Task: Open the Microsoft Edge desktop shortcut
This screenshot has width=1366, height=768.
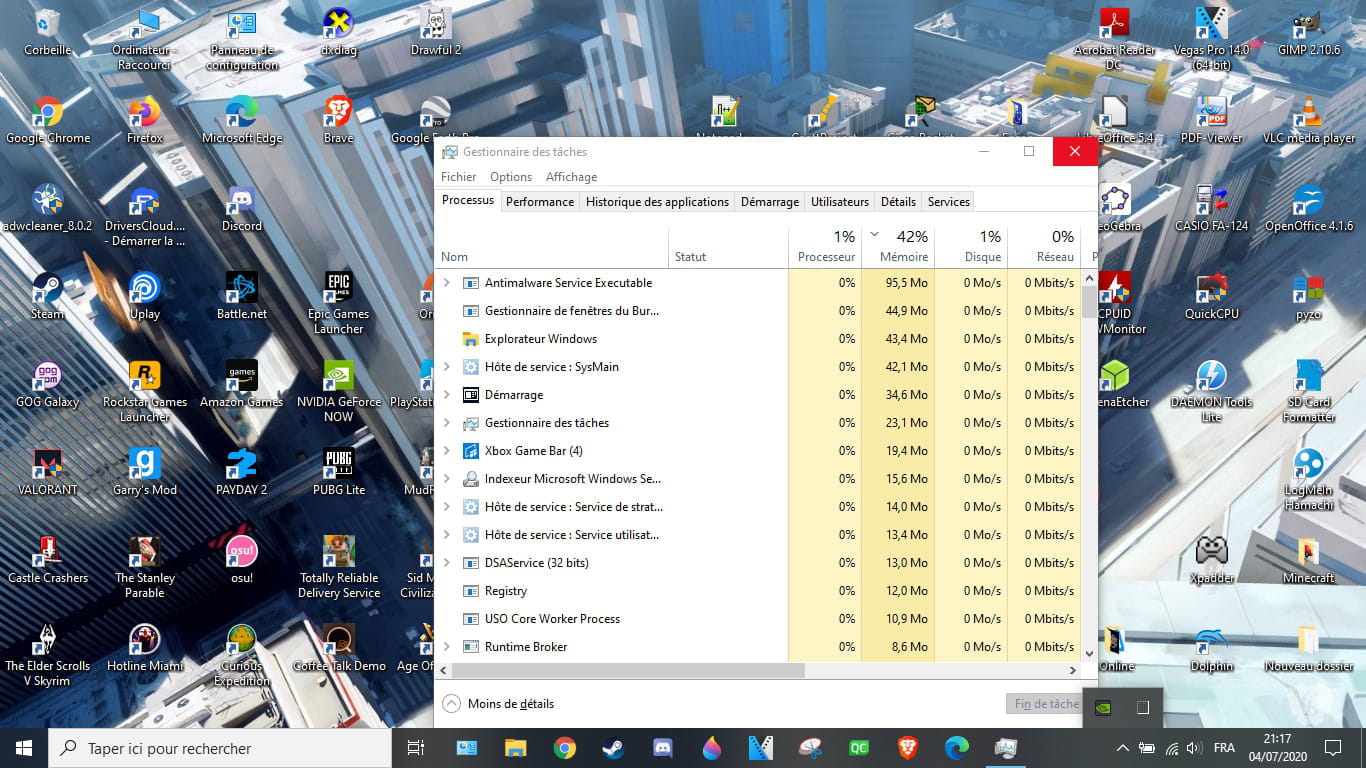Action: (x=242, y=121)
